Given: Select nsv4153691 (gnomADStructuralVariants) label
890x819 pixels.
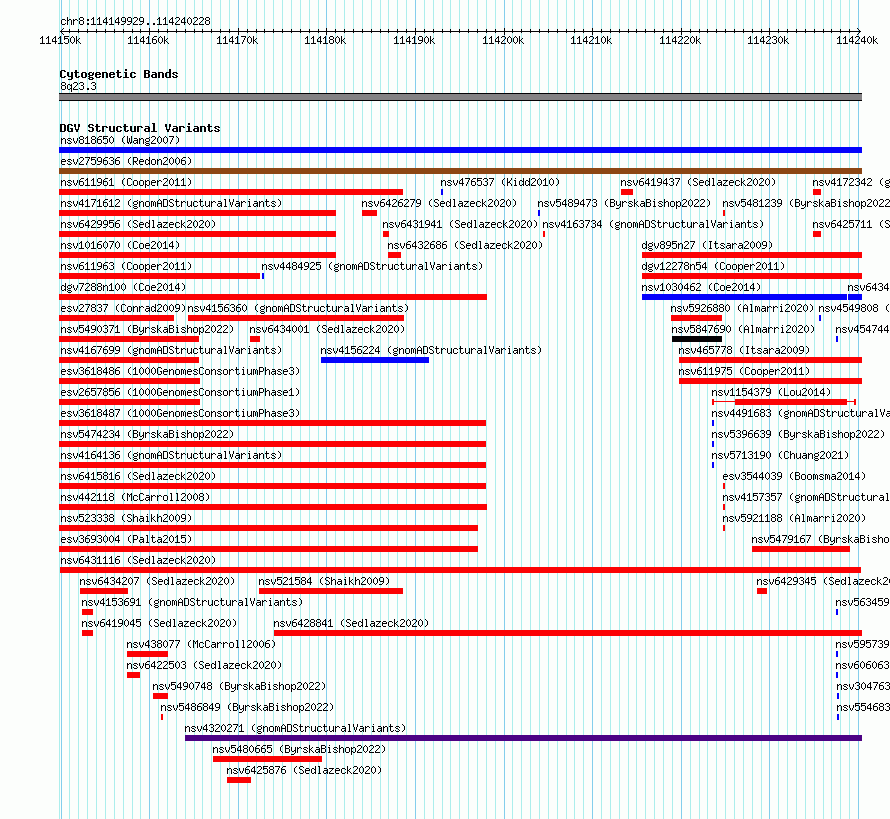Looking at the screenshot, I should click(192, 602).
